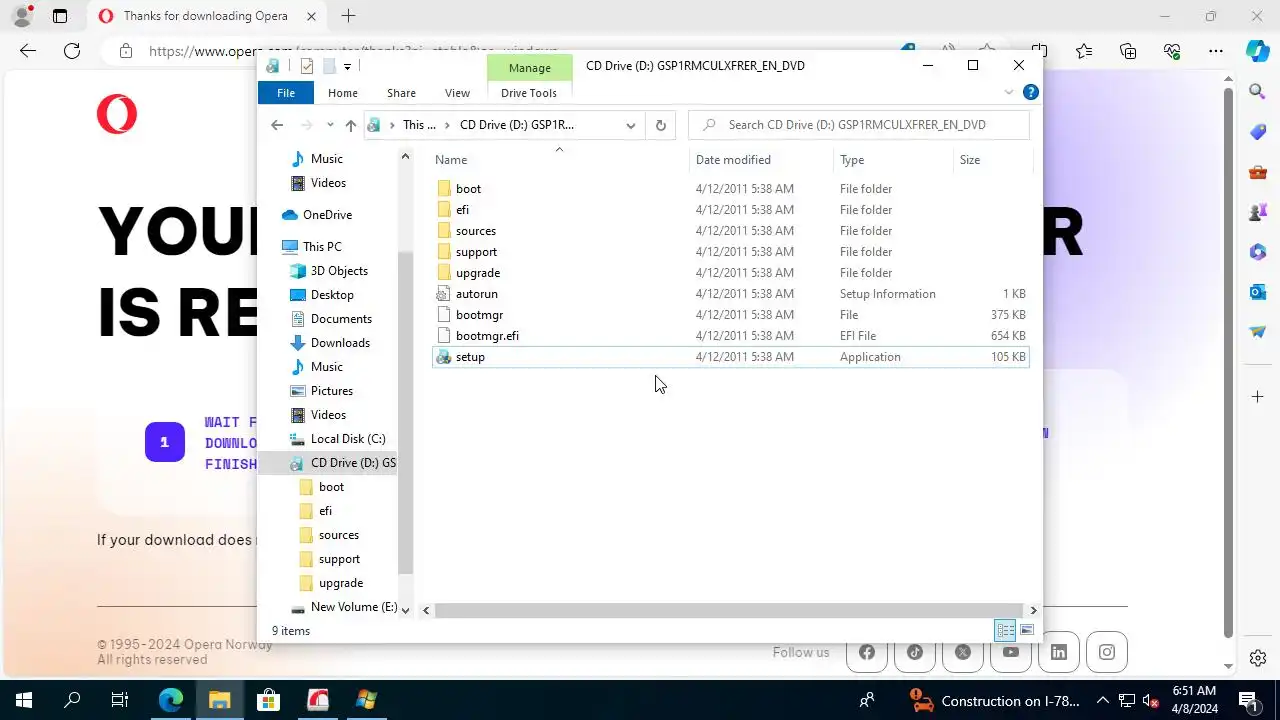The image size is (1280, 720).
Task: Refresh the CD Drive folder view
Action: (x=660, y=125)
